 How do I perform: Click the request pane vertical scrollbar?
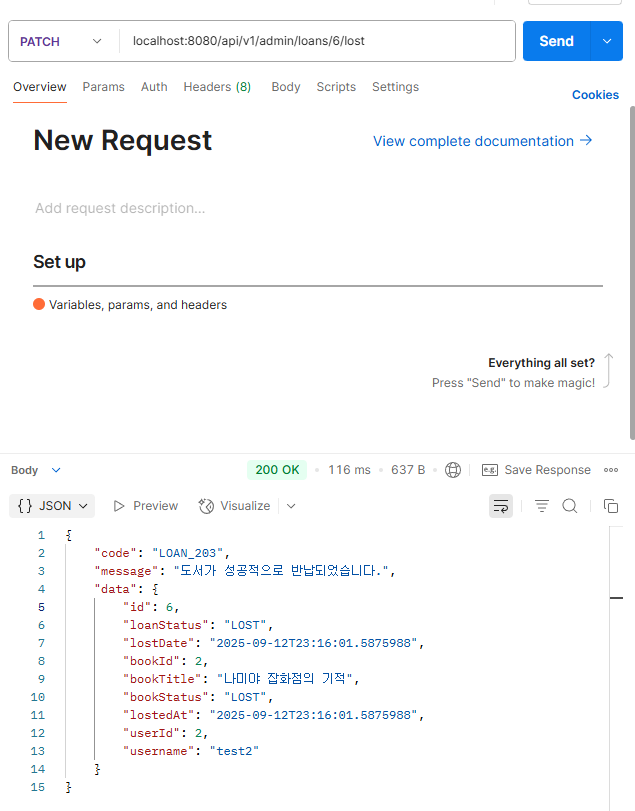[632, 273]
